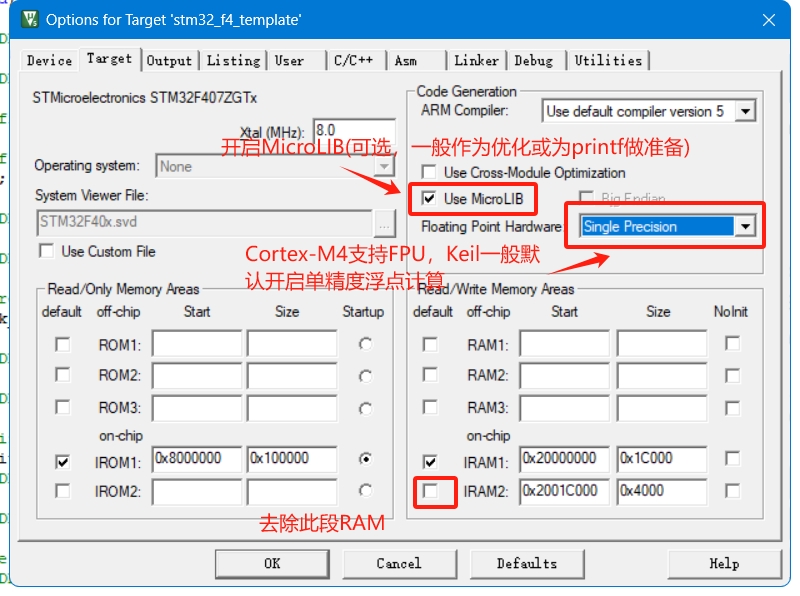The width and height of the screenshot is (800, 596).
Task: Uncheck the IROM1 default checkbox
Action: click(63, 462)
